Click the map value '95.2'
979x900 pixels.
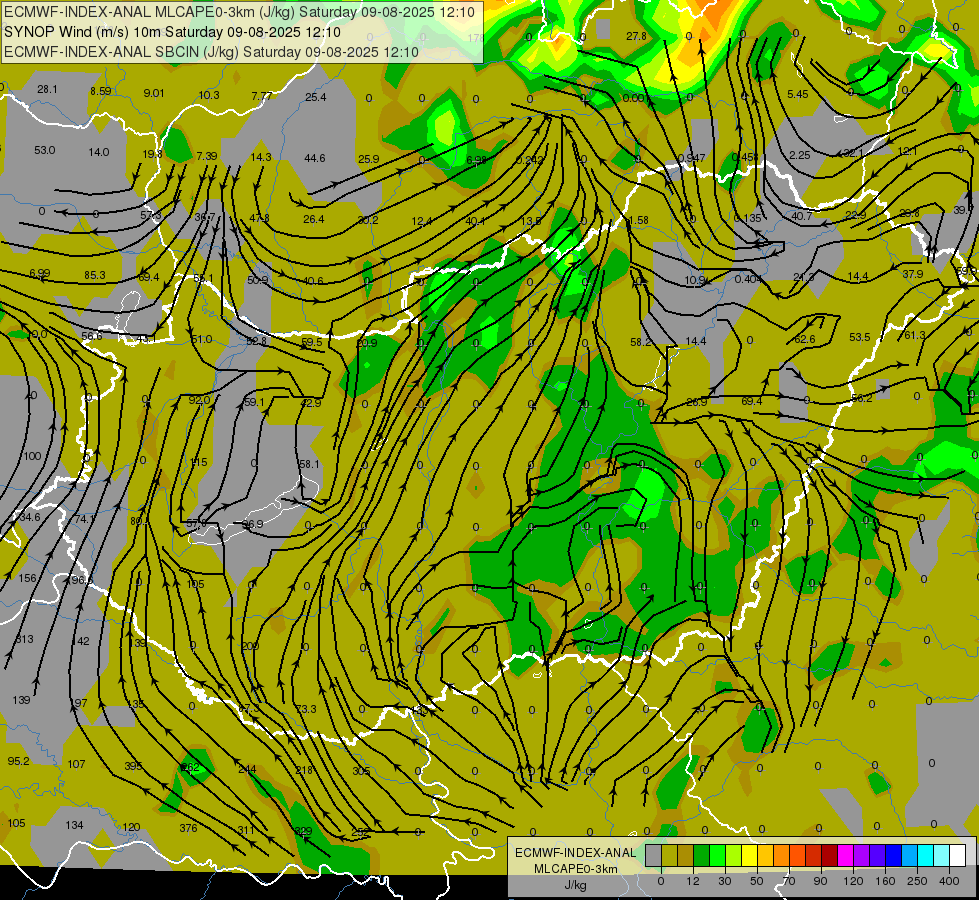point(19,761)
